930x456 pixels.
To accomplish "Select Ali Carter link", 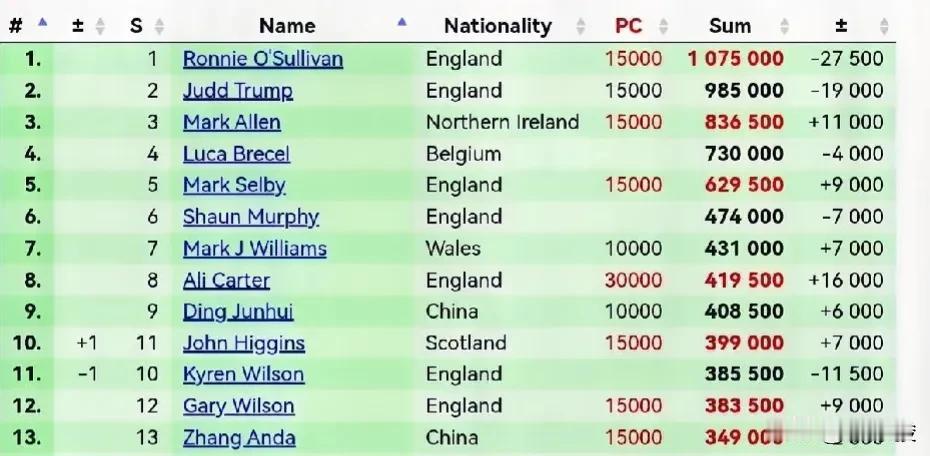I will pyautogui.click(x=227, y=280).
